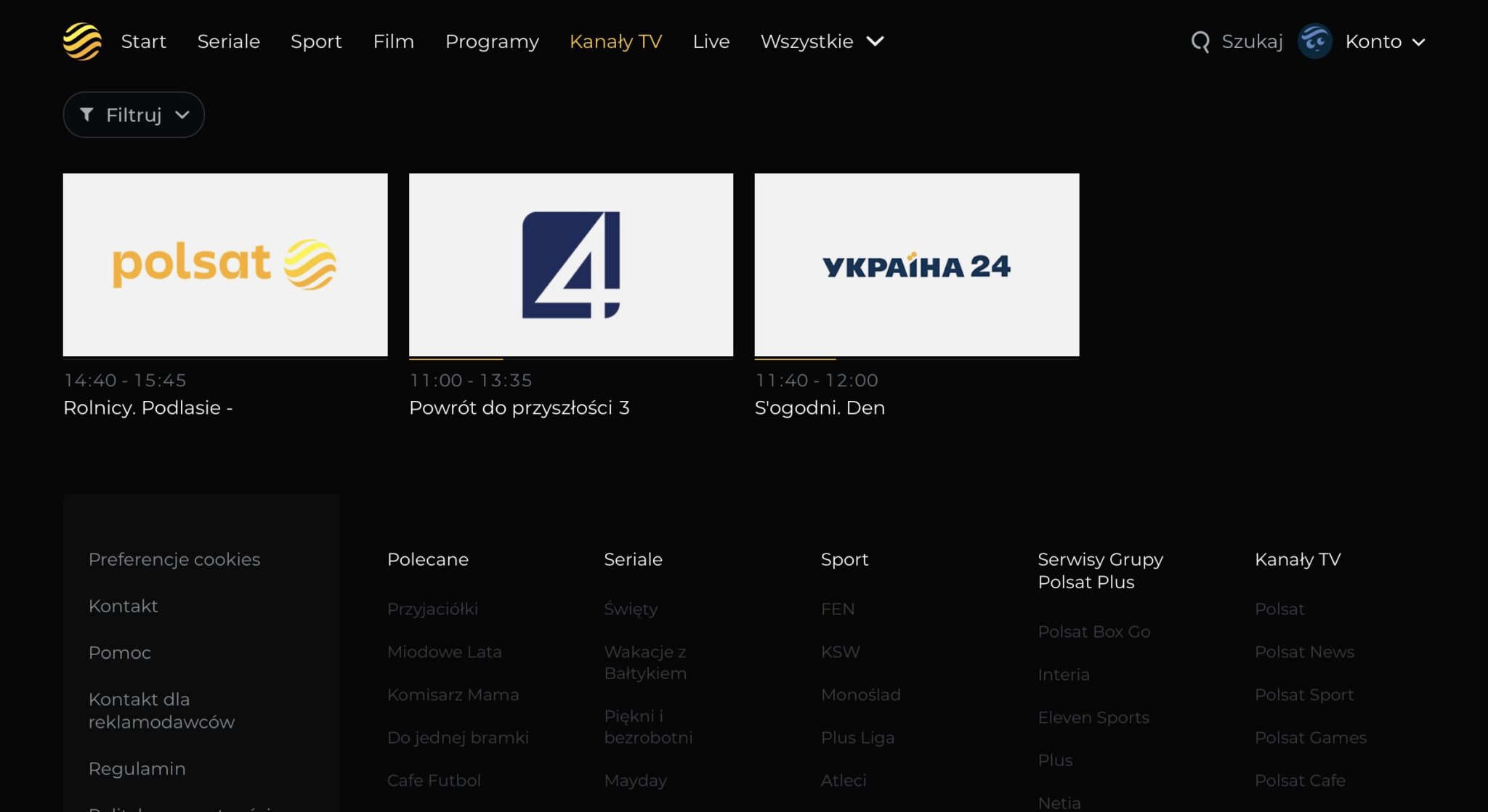Expand the Konto dropdown
This screenshot has width=1488, height=812.
tap(1386, 41)
